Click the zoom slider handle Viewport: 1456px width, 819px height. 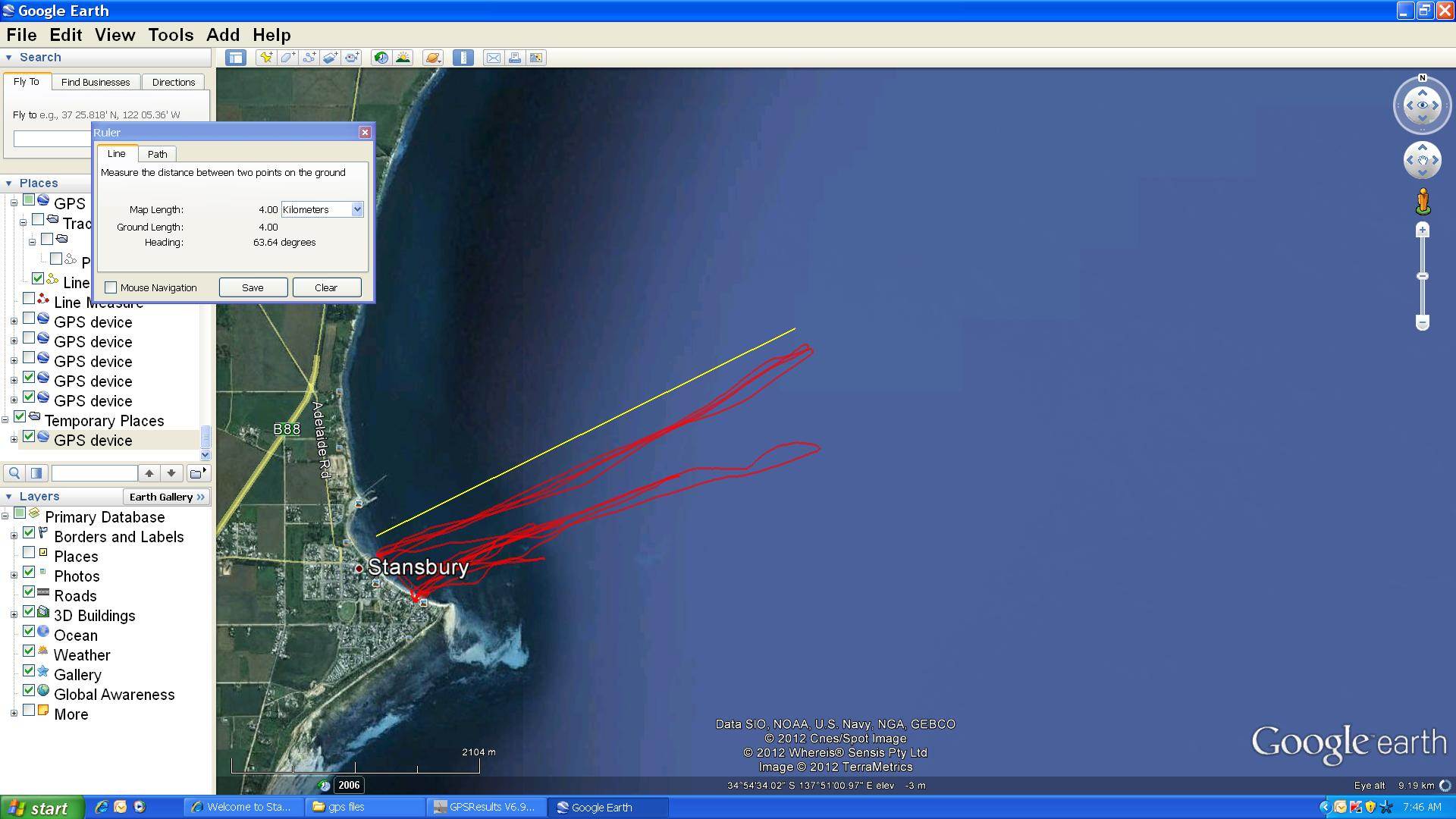click(1423, 276)
